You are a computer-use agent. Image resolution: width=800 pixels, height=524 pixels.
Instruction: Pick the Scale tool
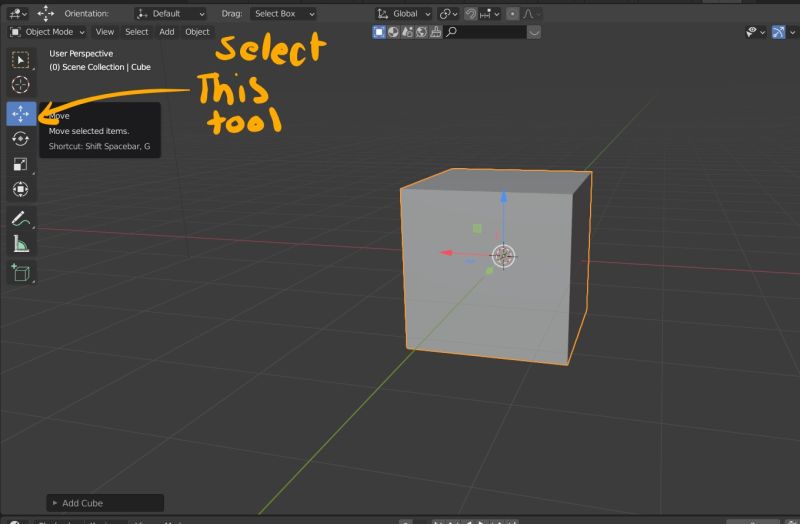pyautogui.click(x=20, y=164)
